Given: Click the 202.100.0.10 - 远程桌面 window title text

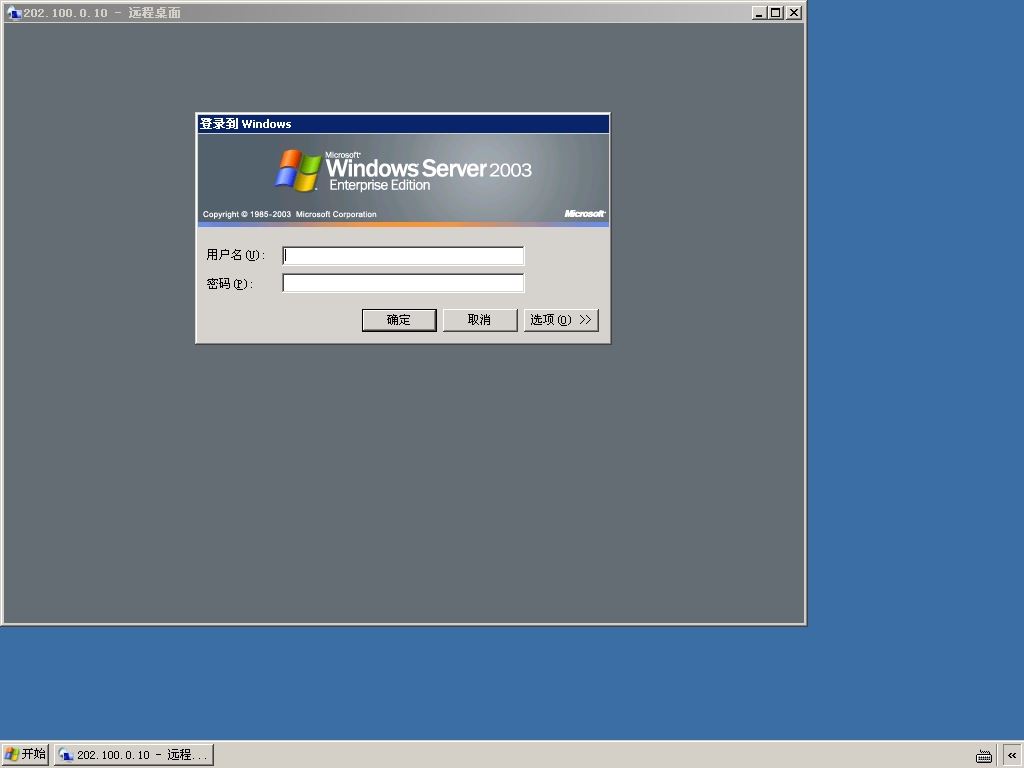Looking at the screenshot, I should pyautogui.click(x=102, y=12).
